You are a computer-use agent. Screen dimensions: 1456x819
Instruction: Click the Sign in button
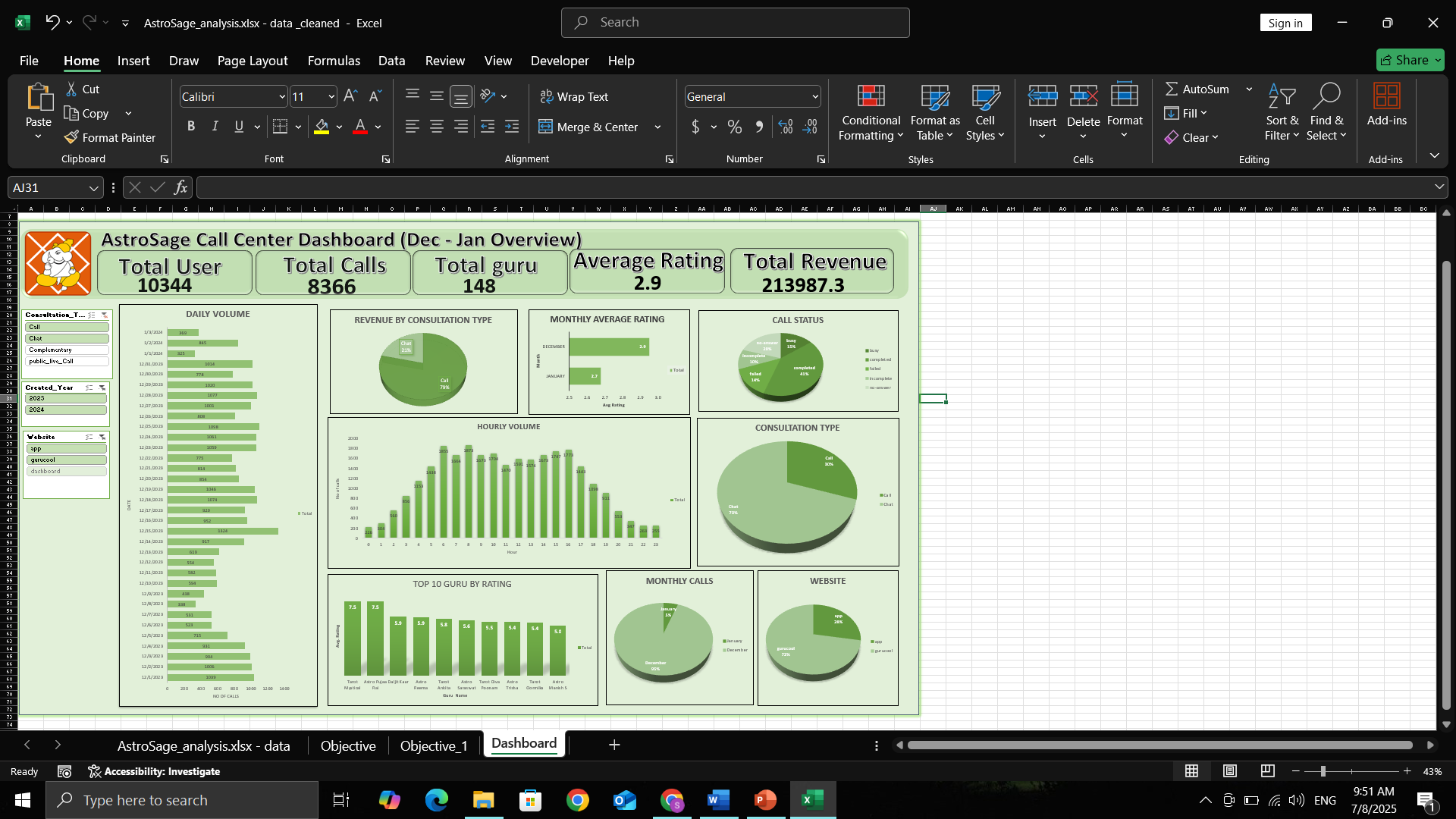point(1285,23)
